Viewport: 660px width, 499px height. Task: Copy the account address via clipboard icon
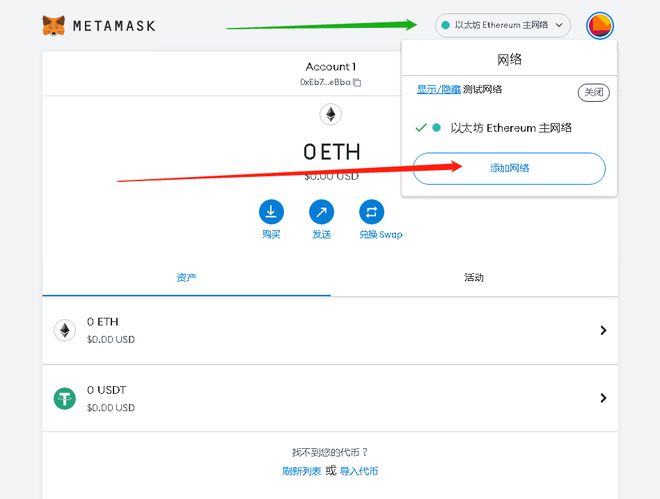point(357,82)
